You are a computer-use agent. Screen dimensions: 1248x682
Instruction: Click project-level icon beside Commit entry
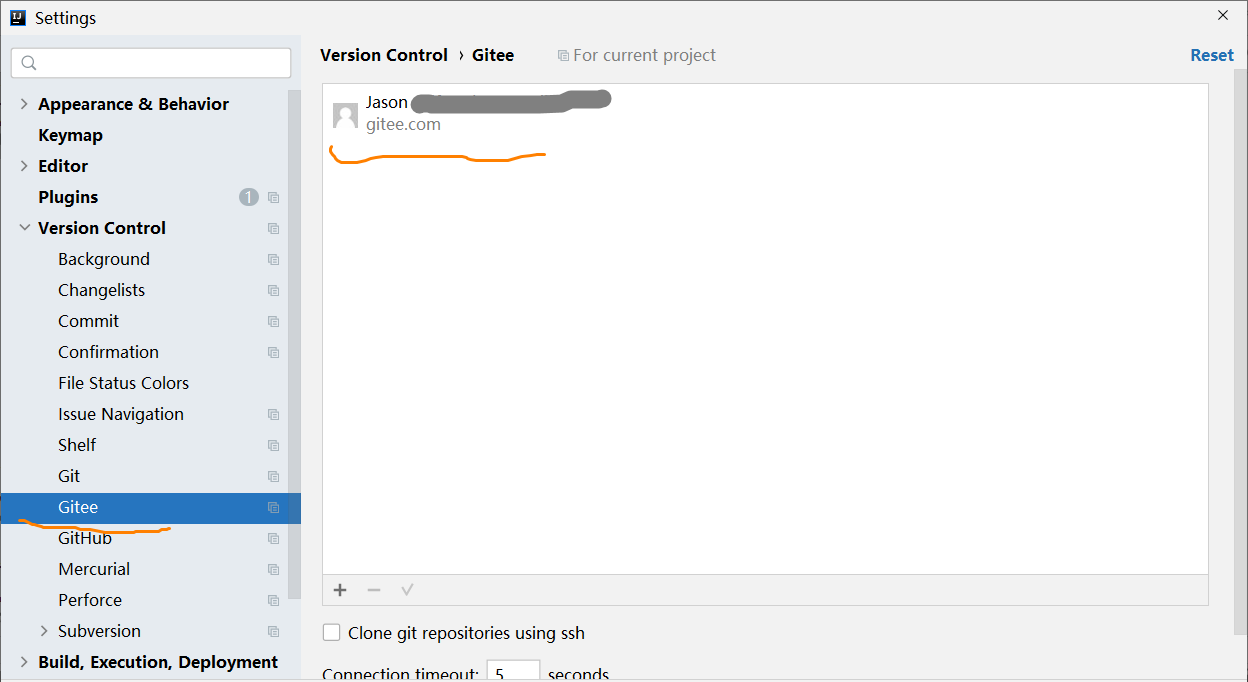273,322
